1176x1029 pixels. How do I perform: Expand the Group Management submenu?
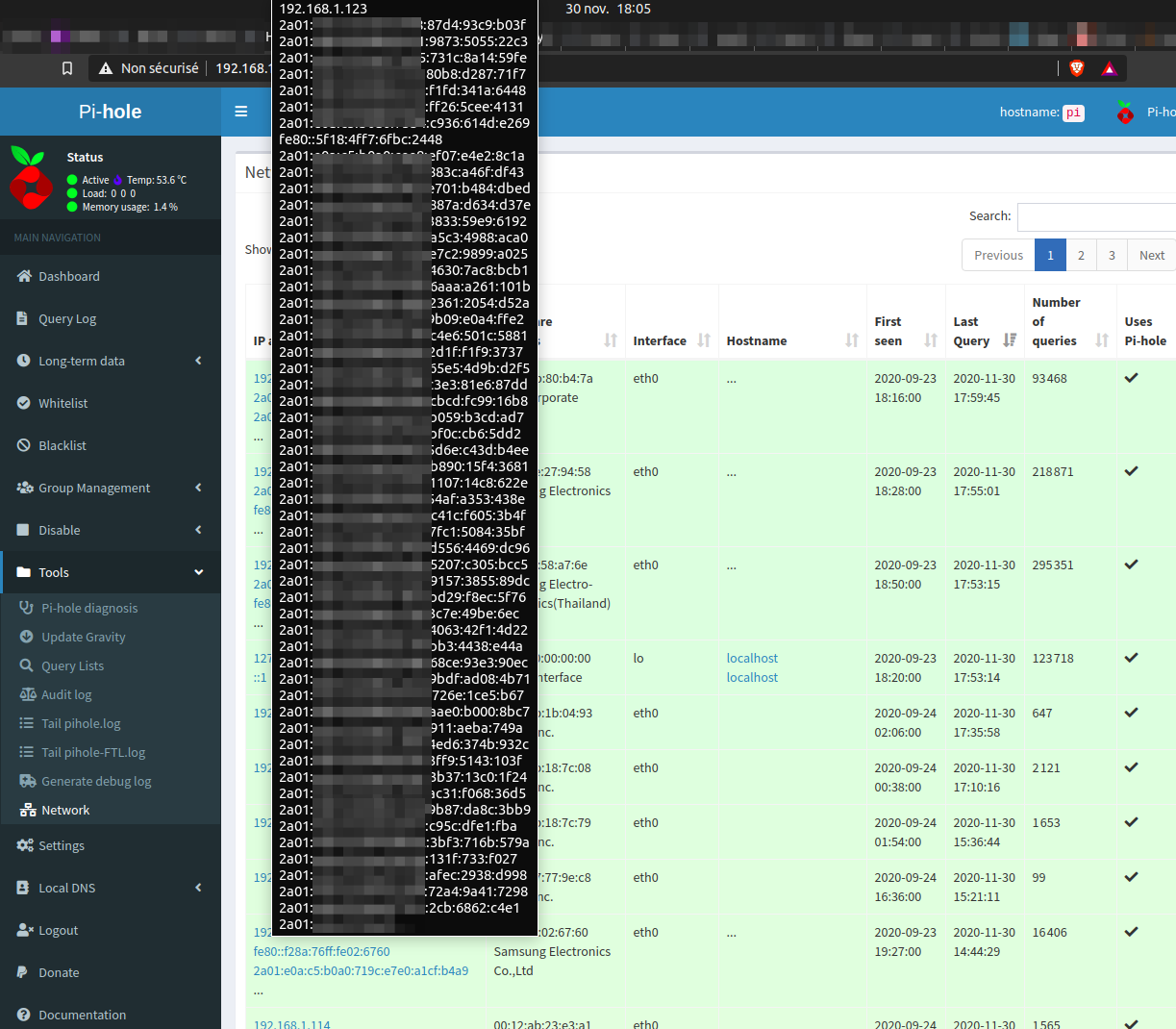pos(111,488)
